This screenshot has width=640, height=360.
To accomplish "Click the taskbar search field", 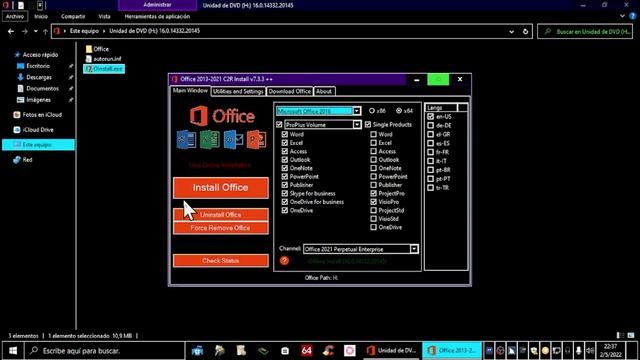I will (105, 351).
